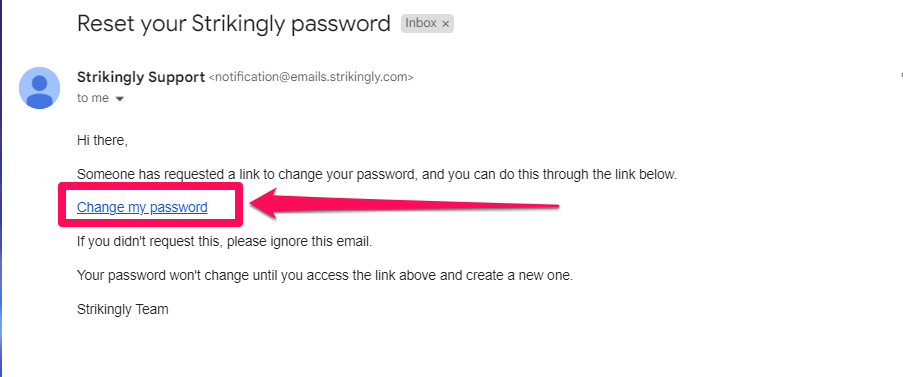The height and width of the screenshot is (377, 903).
Task: Click the "Strikingly Support" sender name
Action: [x=141, y=77]
